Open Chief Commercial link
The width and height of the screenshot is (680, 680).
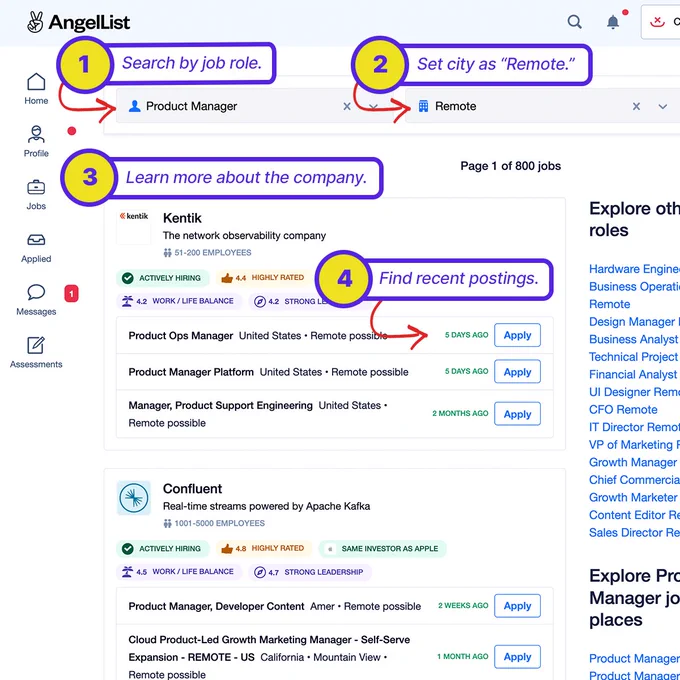click(x=634, y=480)
